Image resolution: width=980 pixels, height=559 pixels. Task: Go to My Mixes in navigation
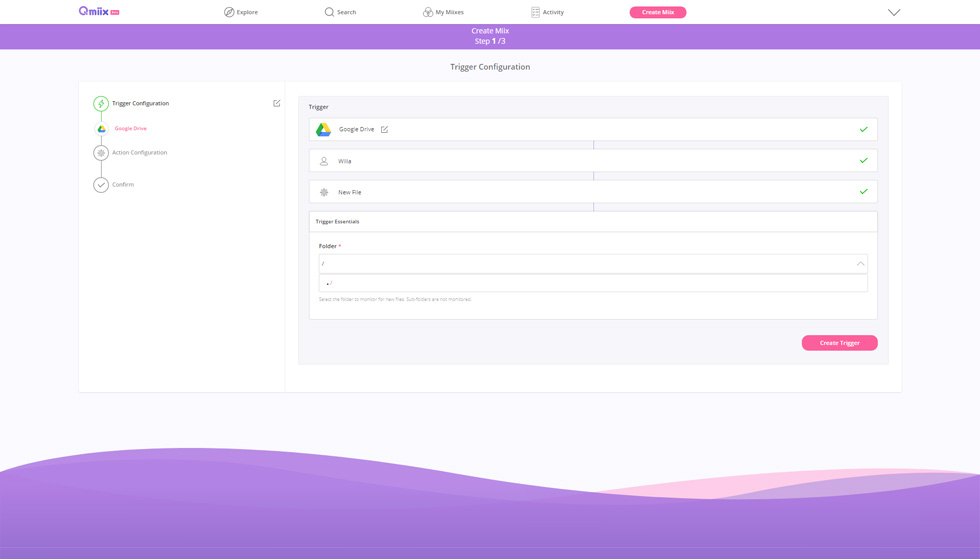443,12
